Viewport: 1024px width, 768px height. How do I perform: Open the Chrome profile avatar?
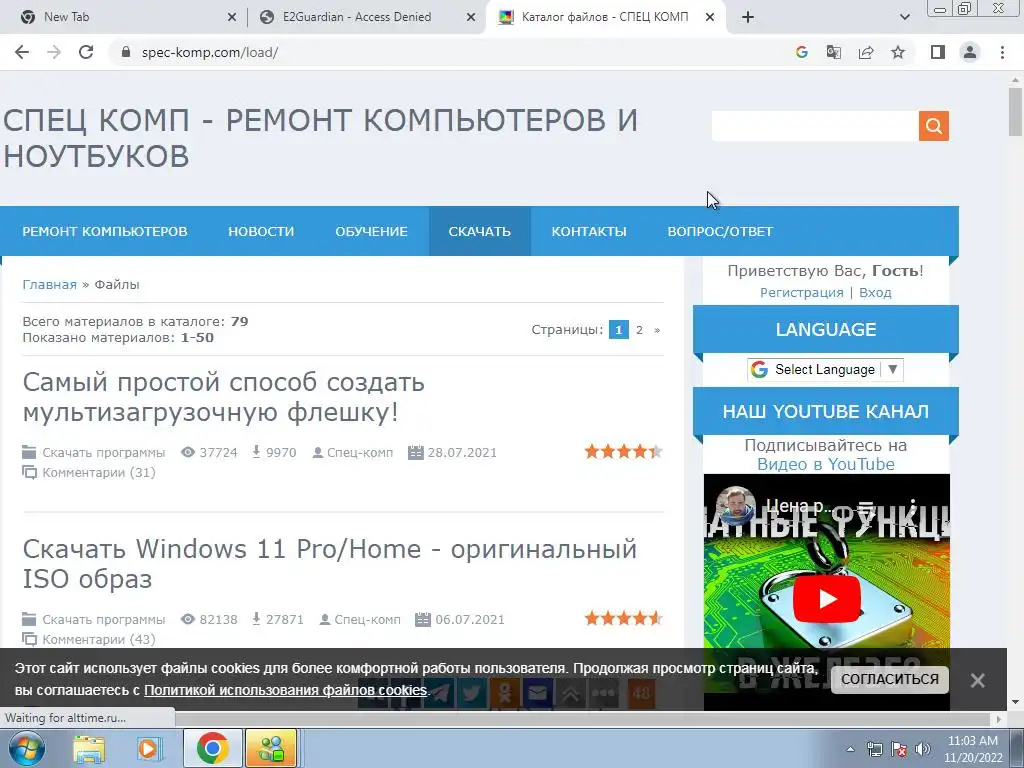(x=970, y=52)
